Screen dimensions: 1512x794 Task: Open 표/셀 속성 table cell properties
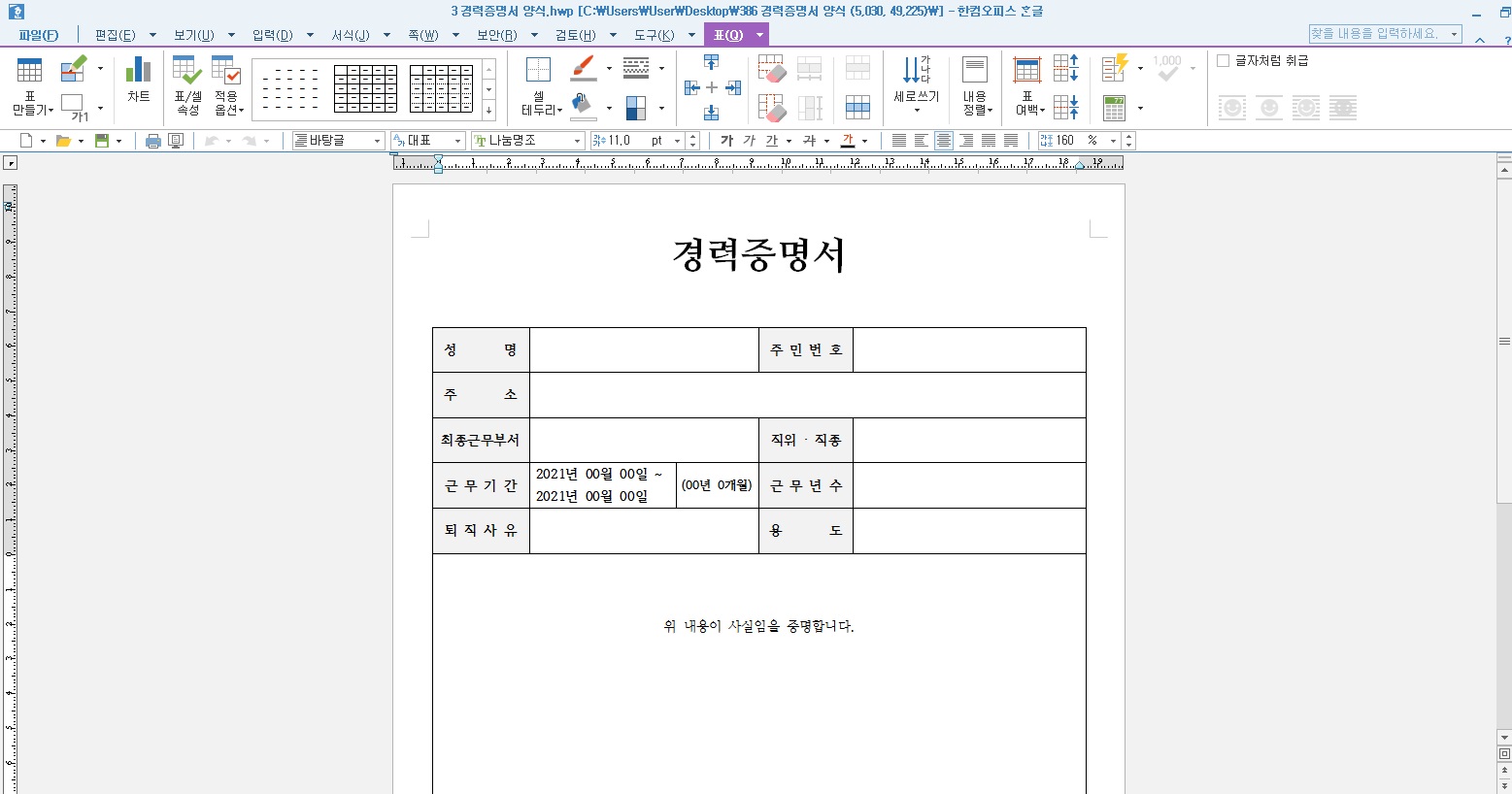point(187,85)
